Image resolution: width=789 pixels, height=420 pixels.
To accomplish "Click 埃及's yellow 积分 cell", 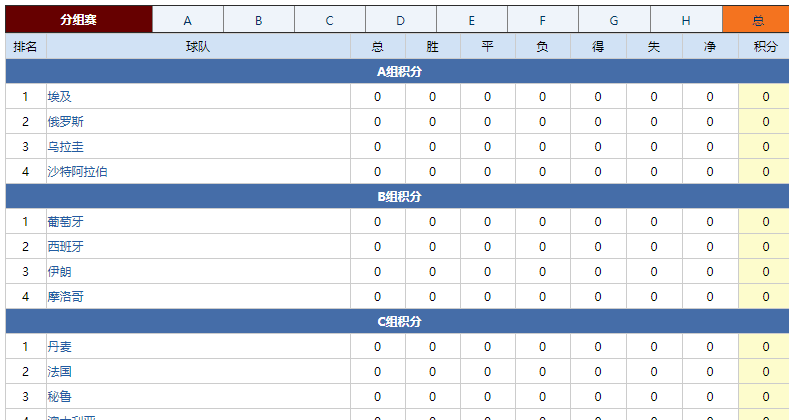I will pyautogui.click(x=765, y=97).
